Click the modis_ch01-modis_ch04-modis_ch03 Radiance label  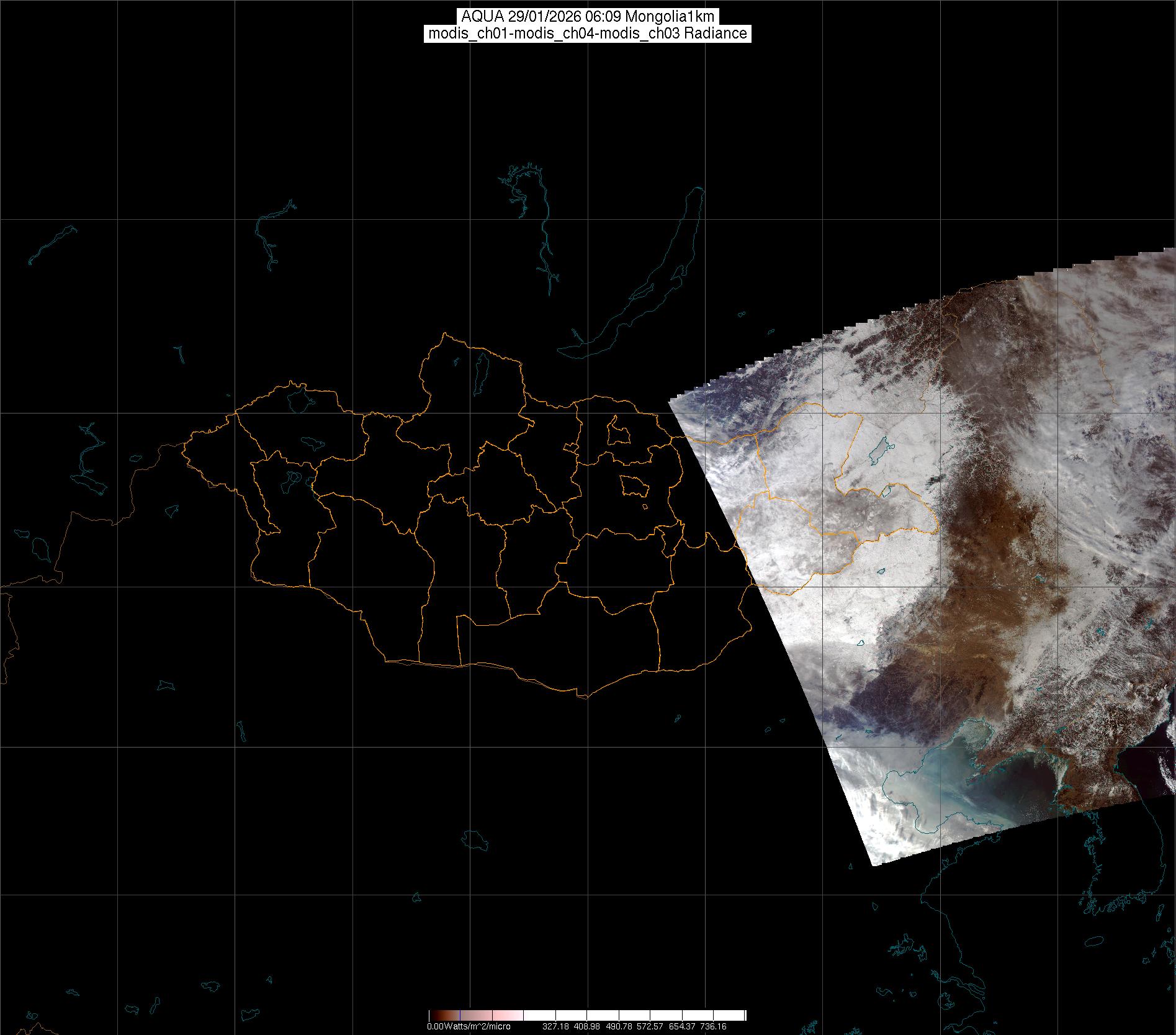pyautogui.click(x=588, y=34)
